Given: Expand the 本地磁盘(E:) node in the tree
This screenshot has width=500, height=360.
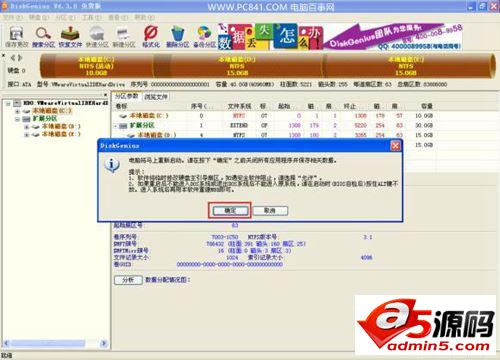Looking at the screenshot, I should 27,135.
